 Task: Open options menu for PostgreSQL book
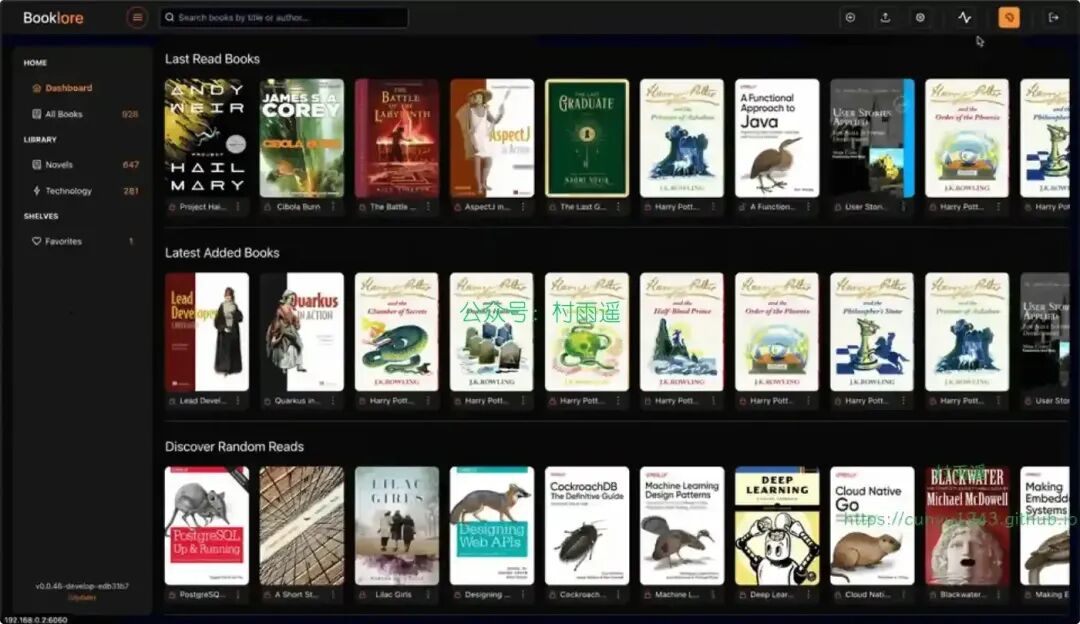pyautogui.click(x=238, y=594)
